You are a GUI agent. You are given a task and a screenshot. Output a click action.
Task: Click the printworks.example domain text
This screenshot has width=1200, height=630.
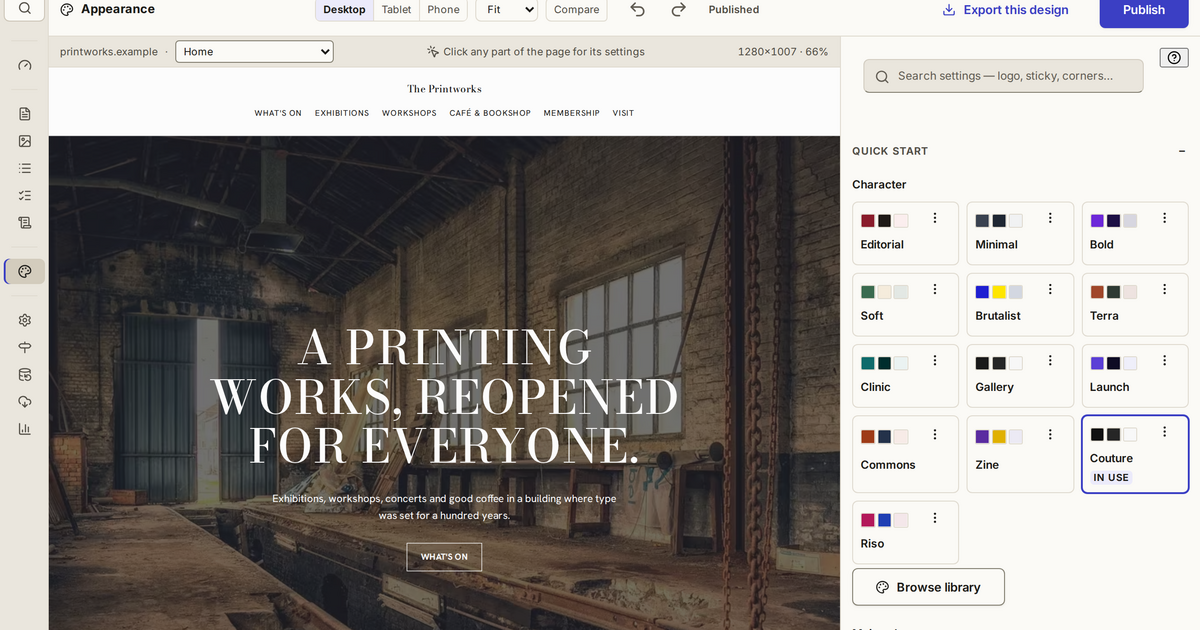point(109,51)
